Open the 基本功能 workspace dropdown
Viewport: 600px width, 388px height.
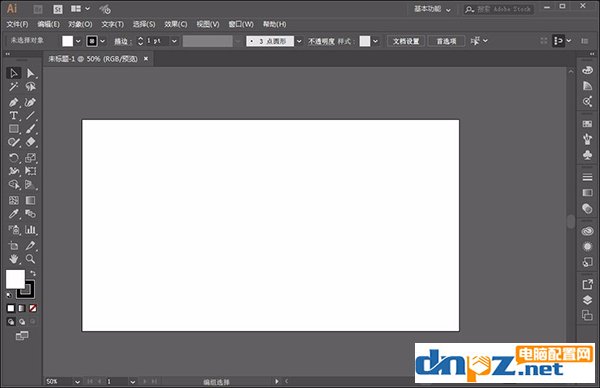pos(433,9)
